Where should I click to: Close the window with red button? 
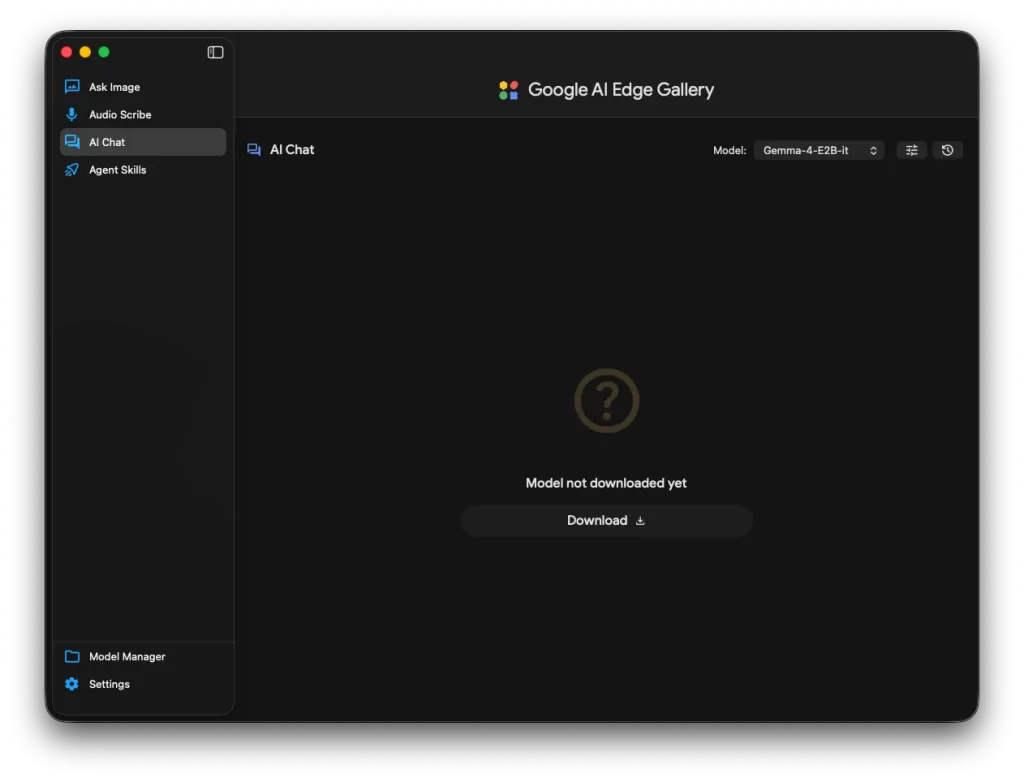pyautogui.click(x=67, y=52)
